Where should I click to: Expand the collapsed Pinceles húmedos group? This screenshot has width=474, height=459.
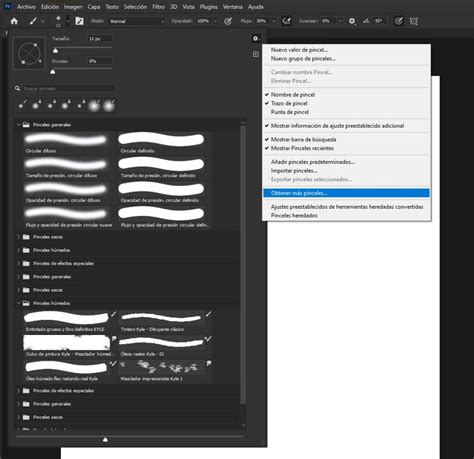(18, 250)
